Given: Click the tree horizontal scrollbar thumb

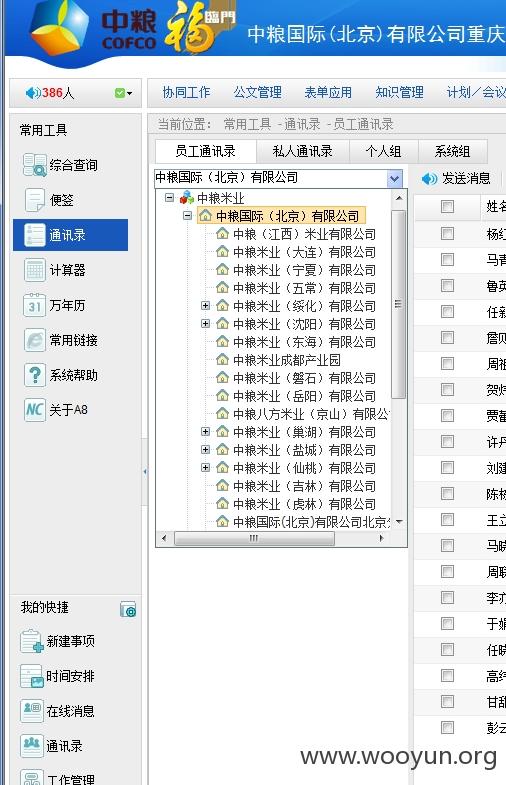Looking at the screenshot, I should [254, 538].
